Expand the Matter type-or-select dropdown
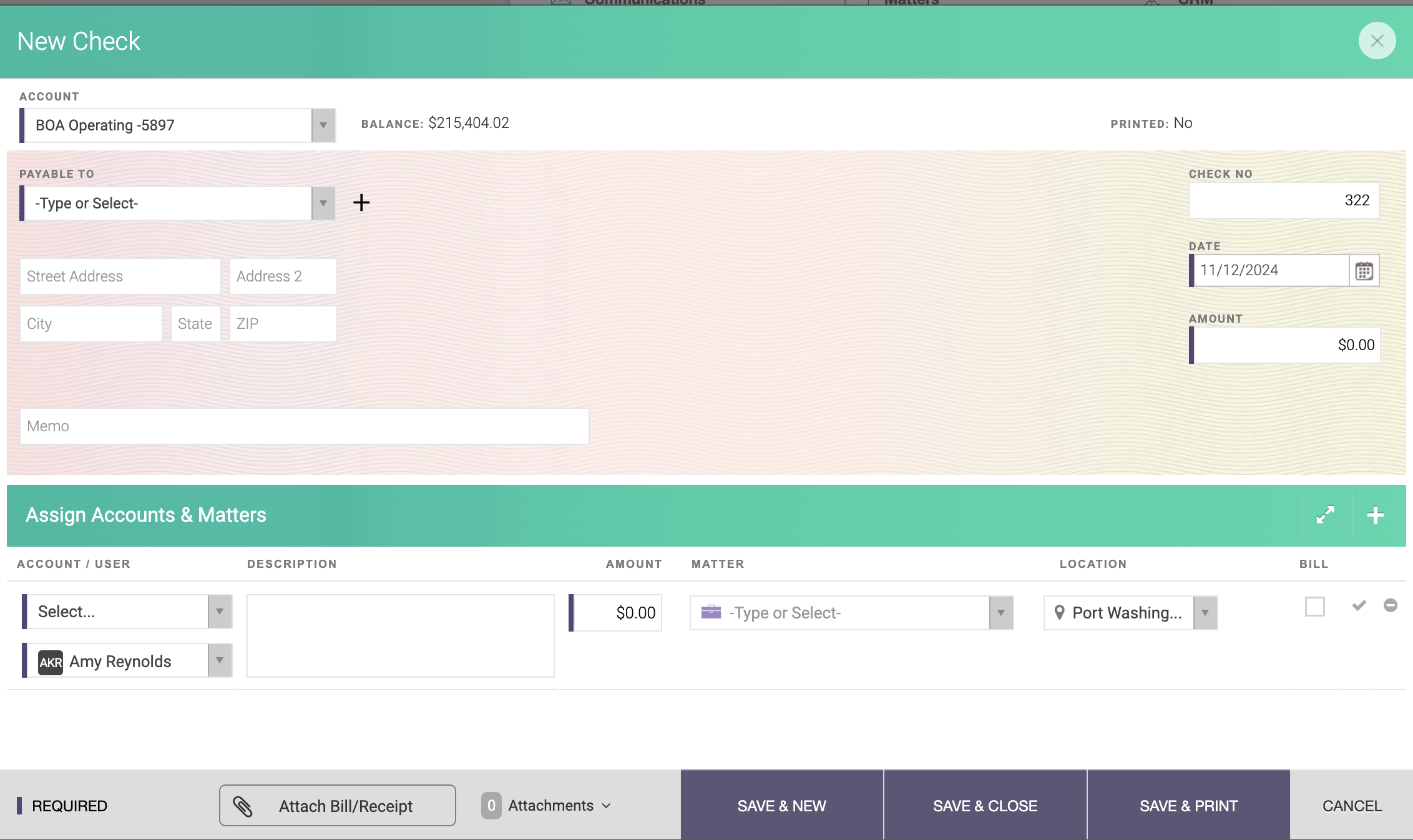This screenshot has width=1413, height=840. pyautogui.click(x=1000, y=613)
